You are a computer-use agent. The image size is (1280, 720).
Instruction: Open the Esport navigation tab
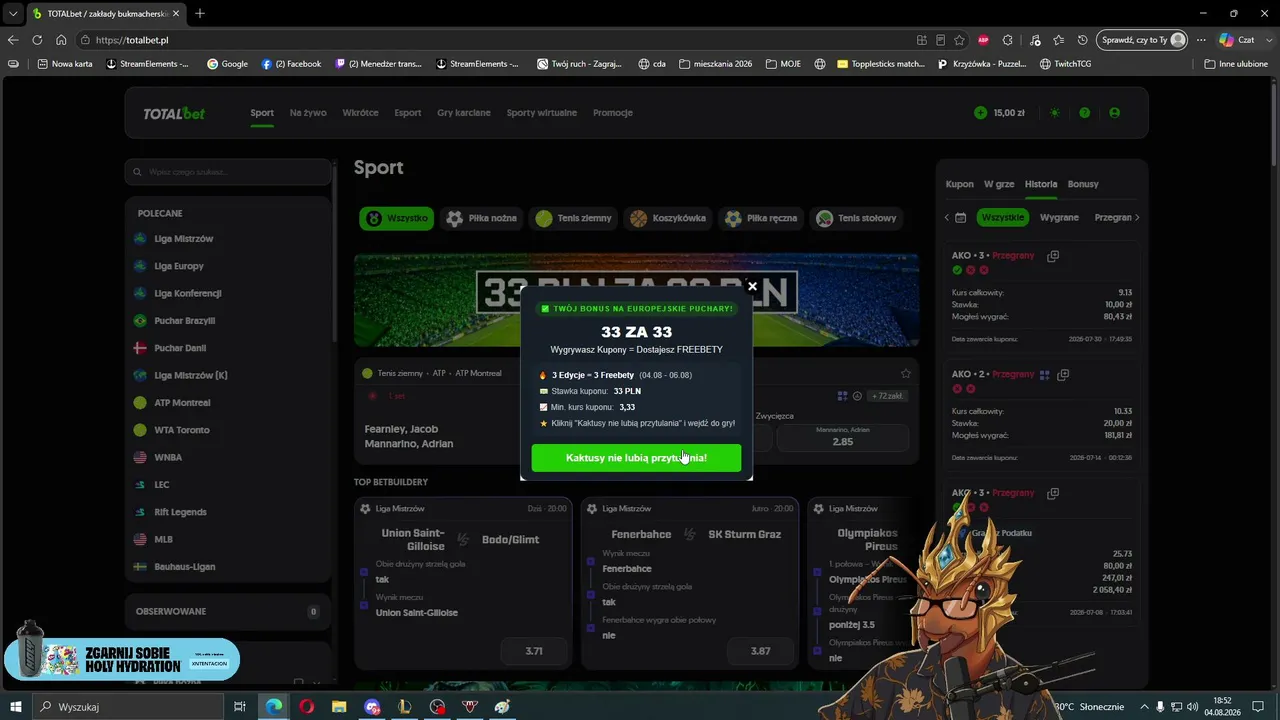tap(407, 113)
